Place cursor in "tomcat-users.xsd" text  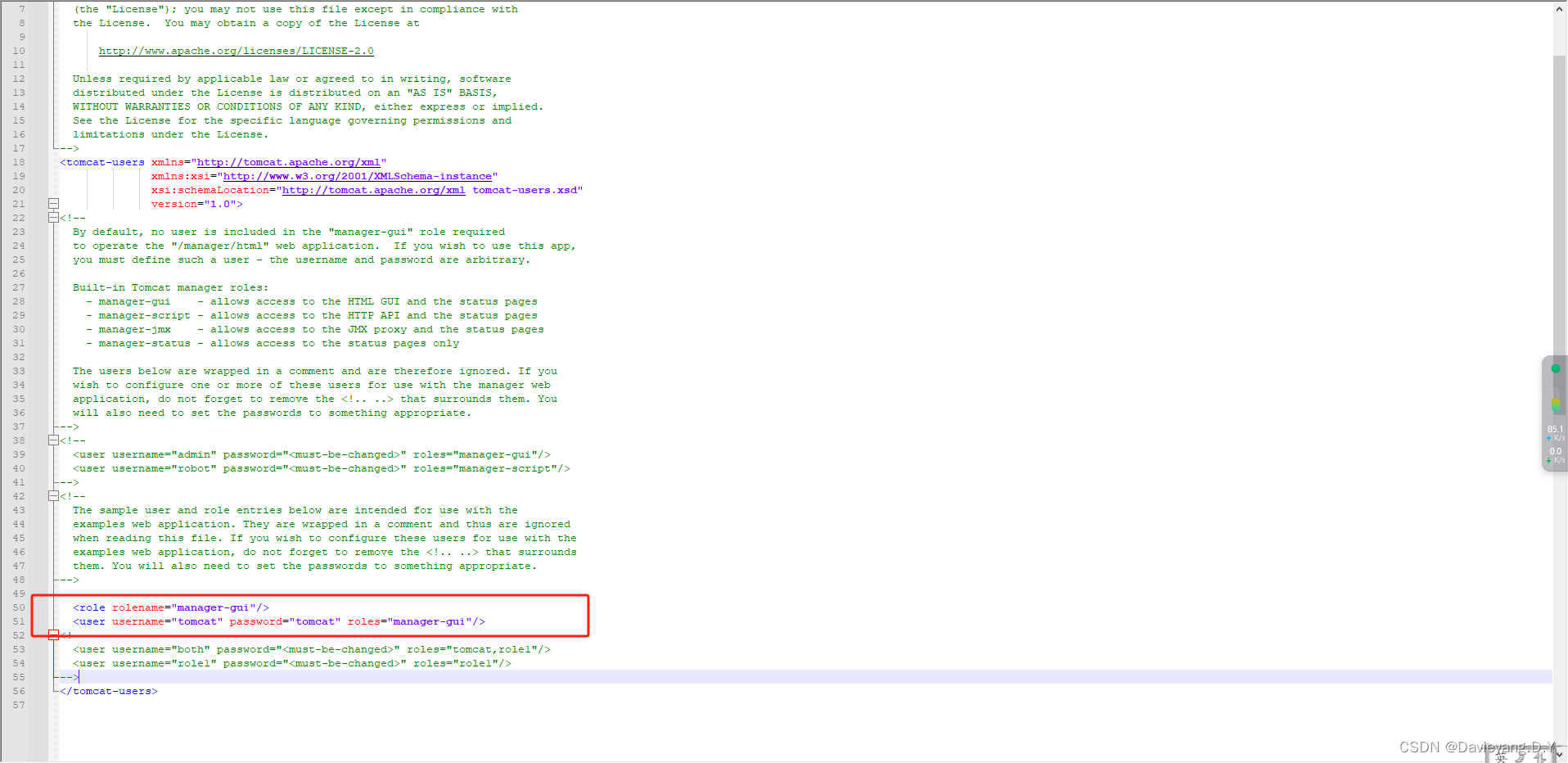click(x=525, y=190)
